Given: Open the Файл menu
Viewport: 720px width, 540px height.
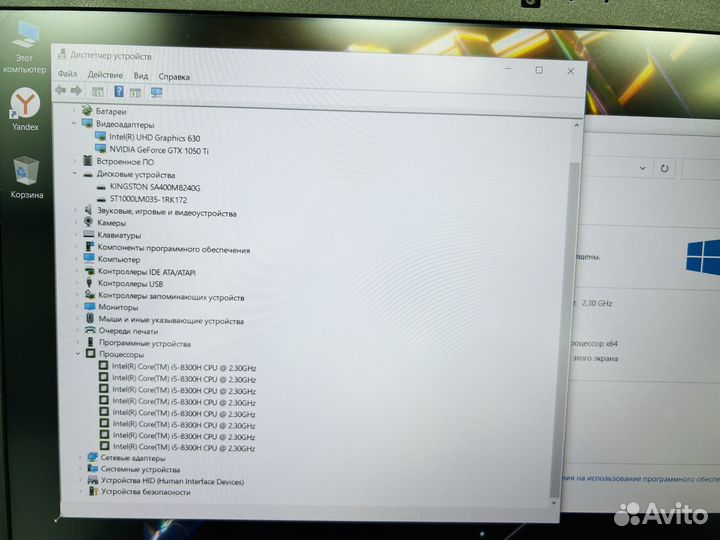Looking at the screenshot, I should (68, 73).
